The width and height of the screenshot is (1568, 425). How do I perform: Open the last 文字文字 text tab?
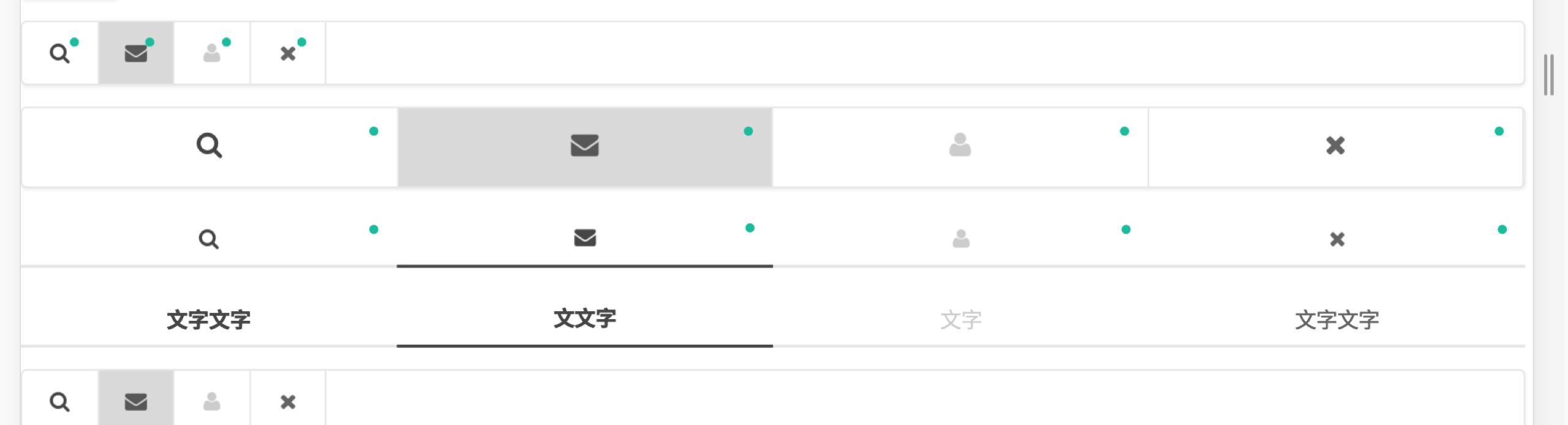1337,320
